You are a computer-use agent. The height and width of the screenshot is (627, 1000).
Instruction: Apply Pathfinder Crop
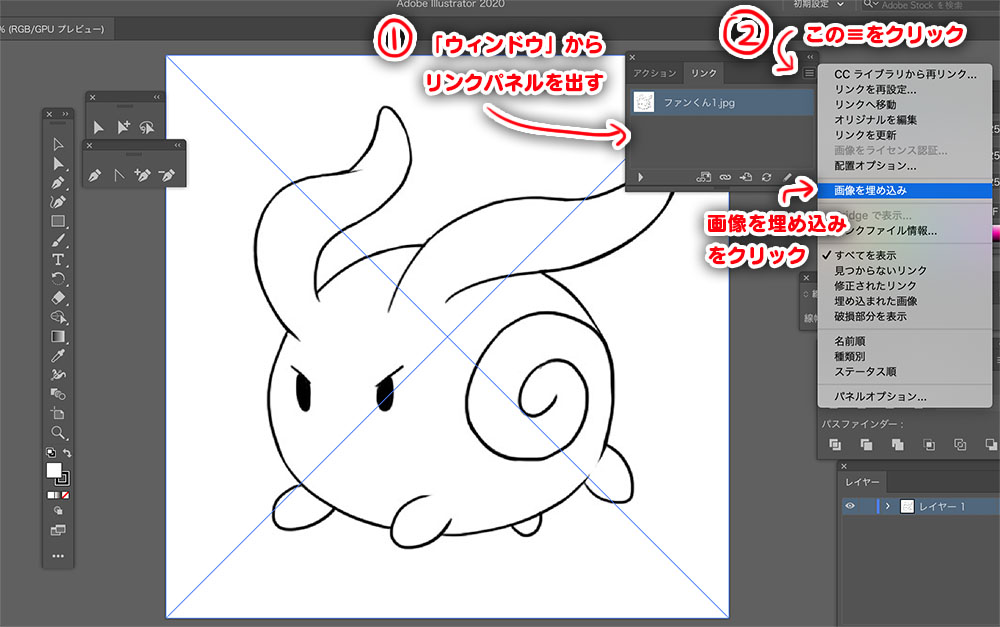pyautogui.click(x=929, y=445)
